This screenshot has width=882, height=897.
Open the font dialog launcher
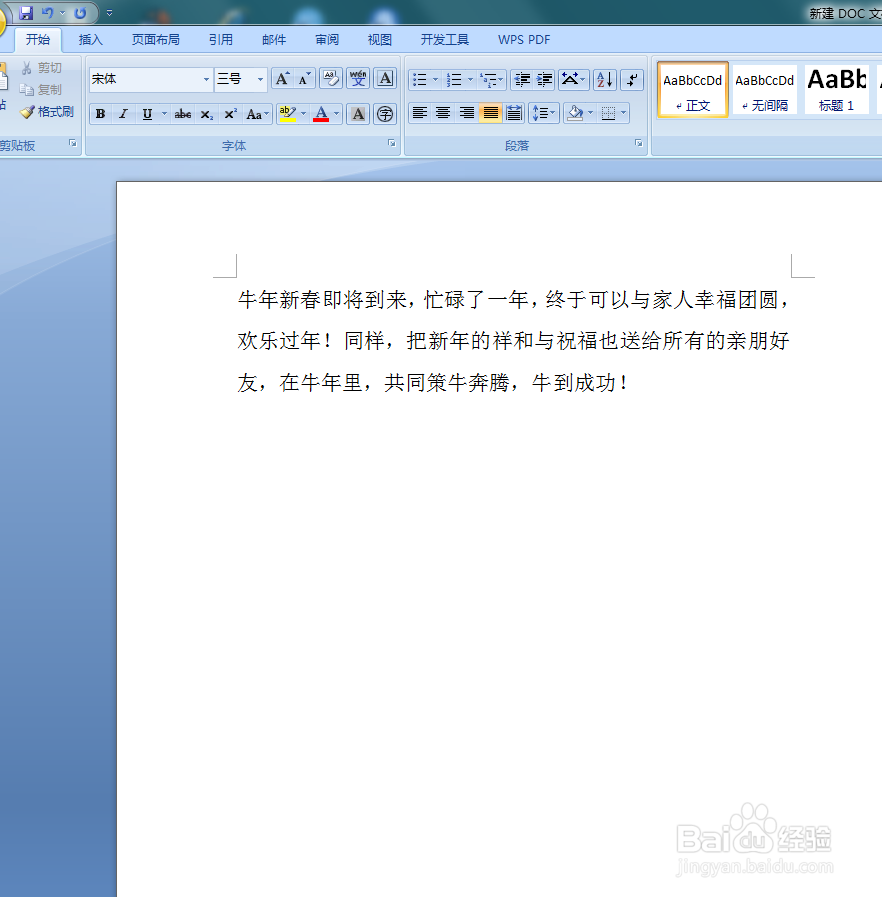click(392, 143)
